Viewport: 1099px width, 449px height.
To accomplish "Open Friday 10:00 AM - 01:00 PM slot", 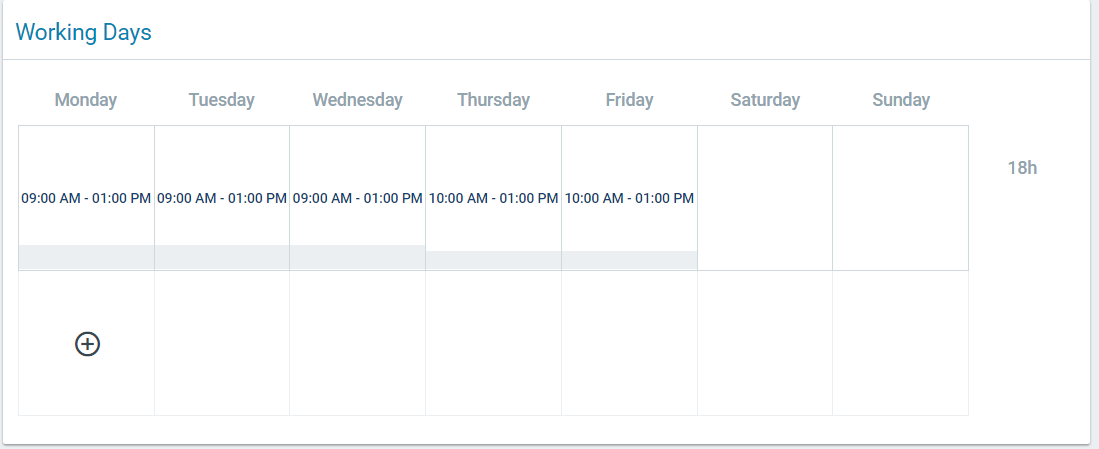I will point(629,198).
